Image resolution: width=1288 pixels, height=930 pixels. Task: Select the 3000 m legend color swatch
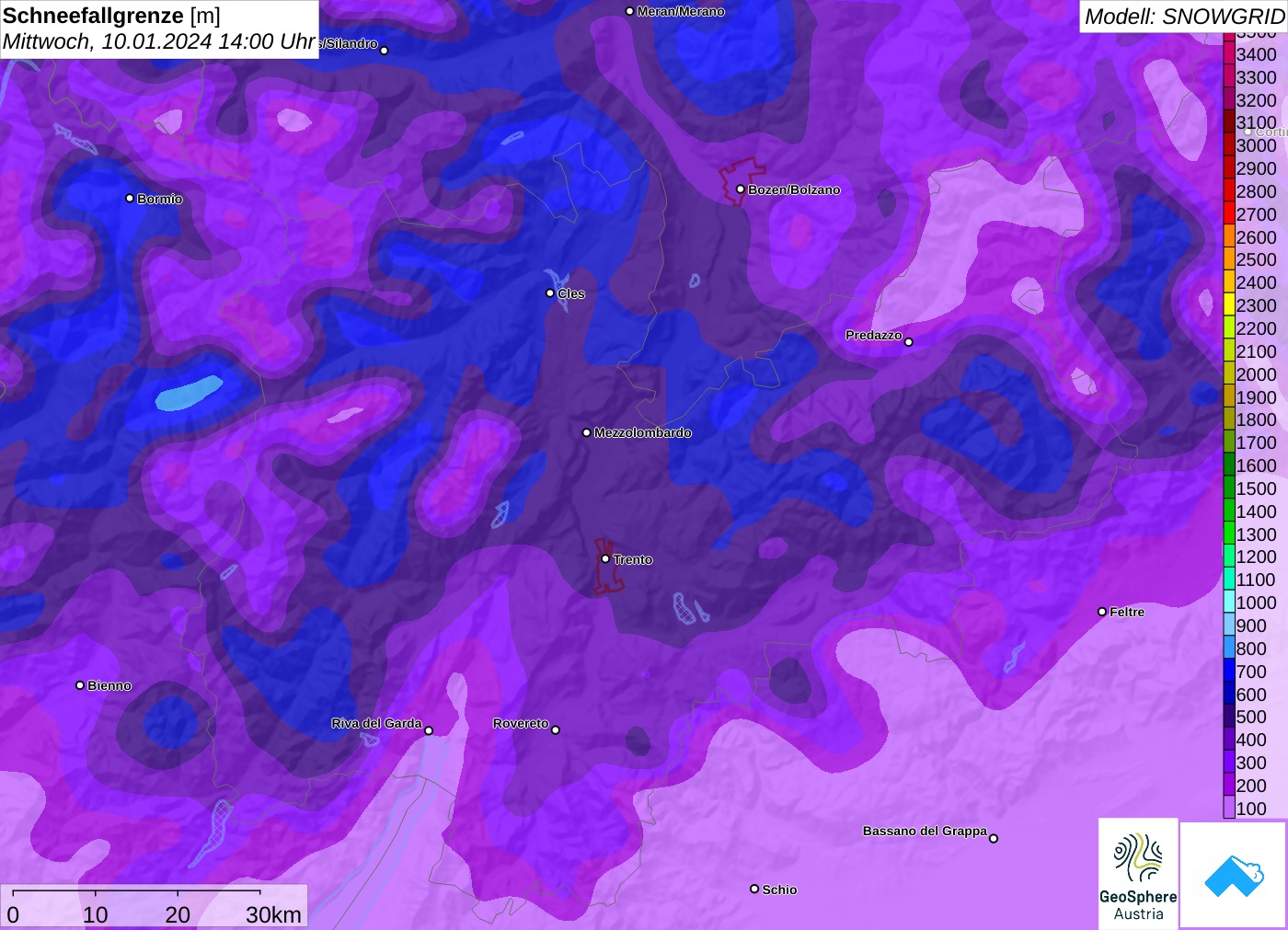click(1229, 145)
